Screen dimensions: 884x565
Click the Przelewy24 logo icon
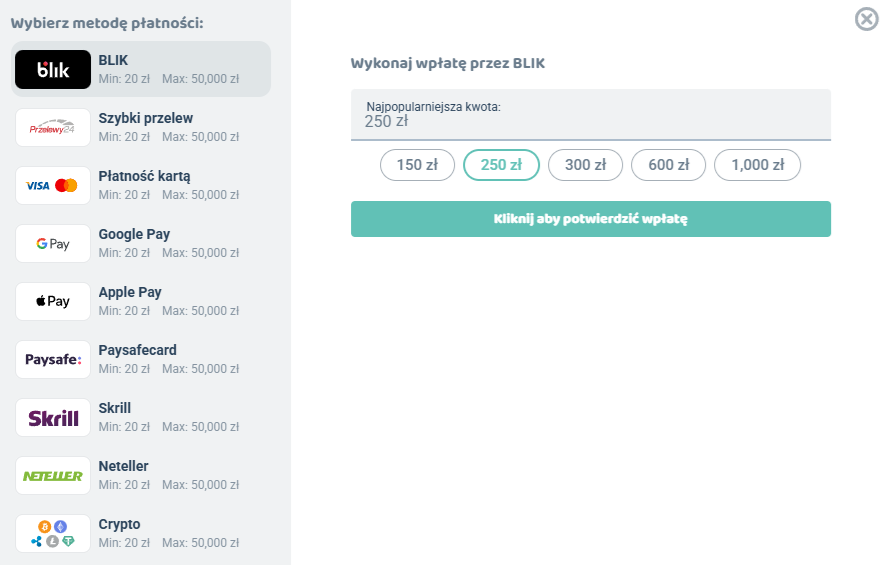point(53,128)
